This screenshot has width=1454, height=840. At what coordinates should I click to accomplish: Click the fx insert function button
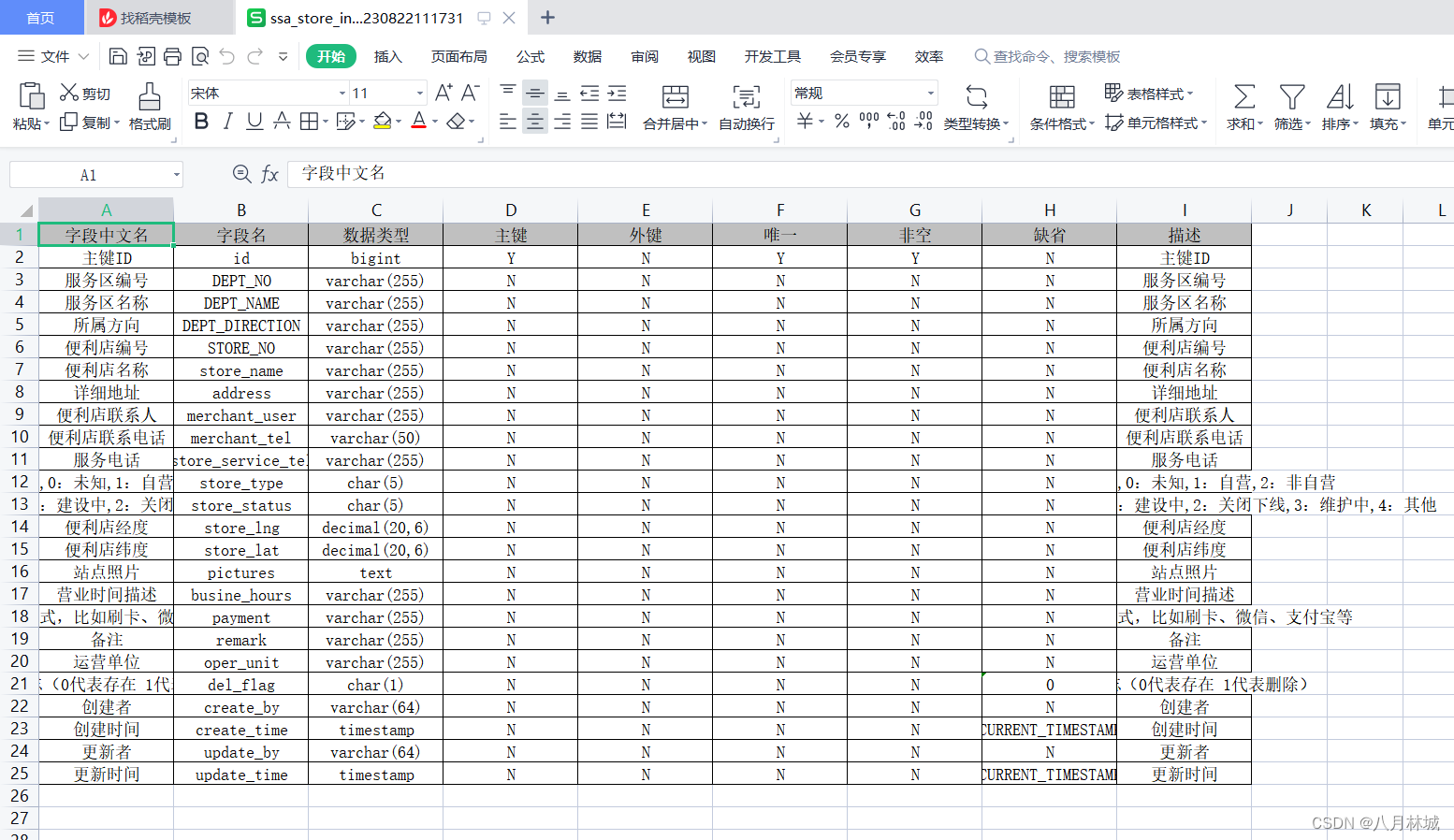click(x=269, y=174)
